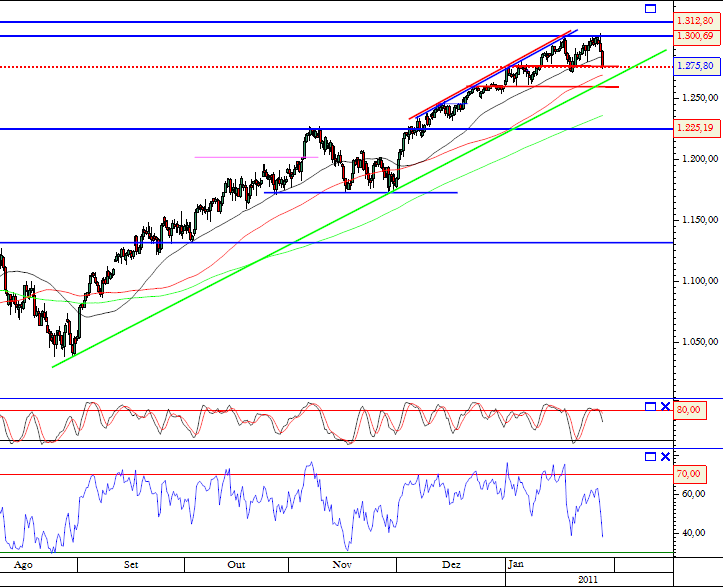This screenshot has width=723, height=587.
Task: Select the Jan month on time axis
Action: [x=516, y=564]
